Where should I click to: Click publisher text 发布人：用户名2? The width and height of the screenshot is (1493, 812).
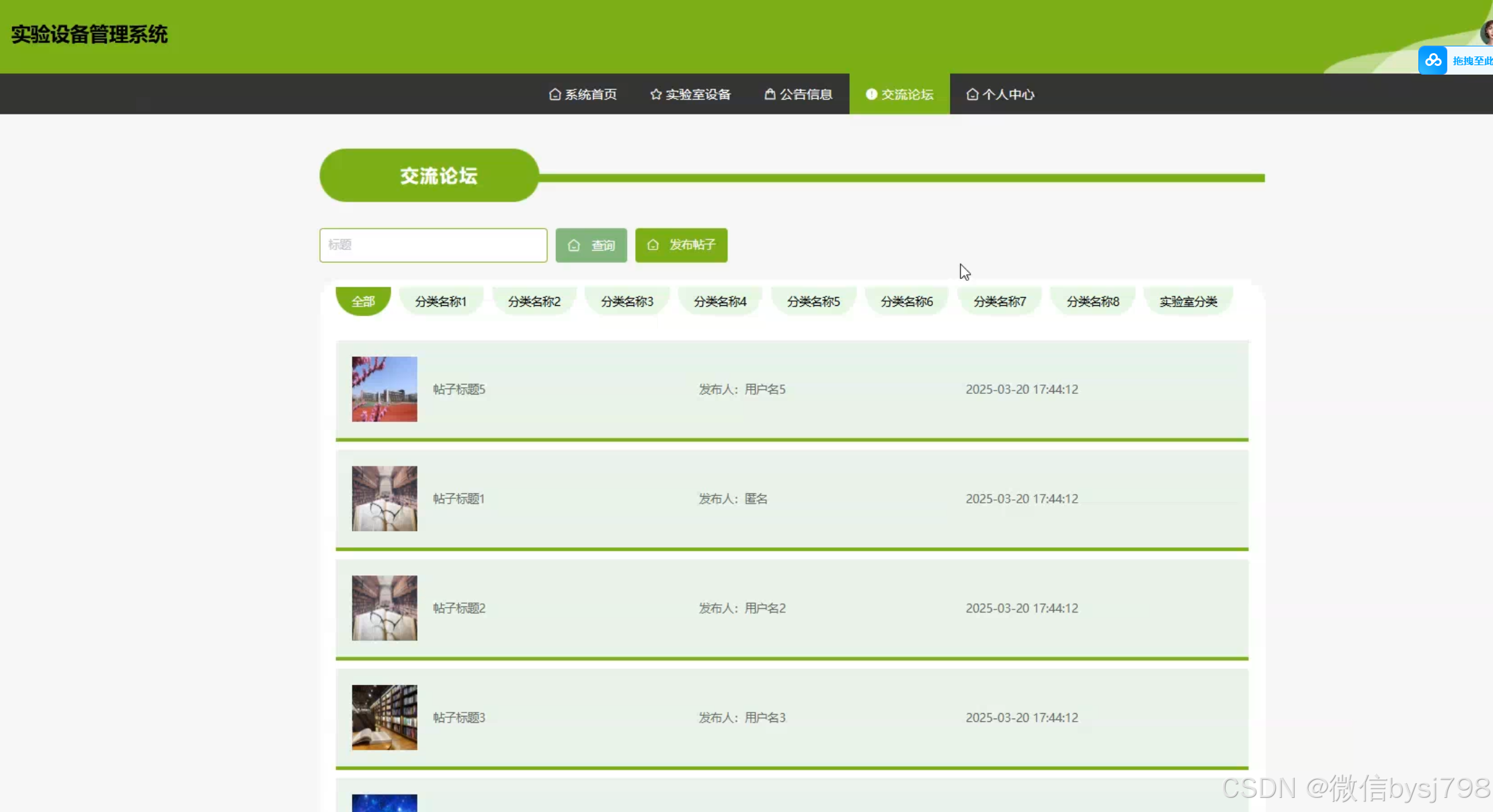coord(742,608)
